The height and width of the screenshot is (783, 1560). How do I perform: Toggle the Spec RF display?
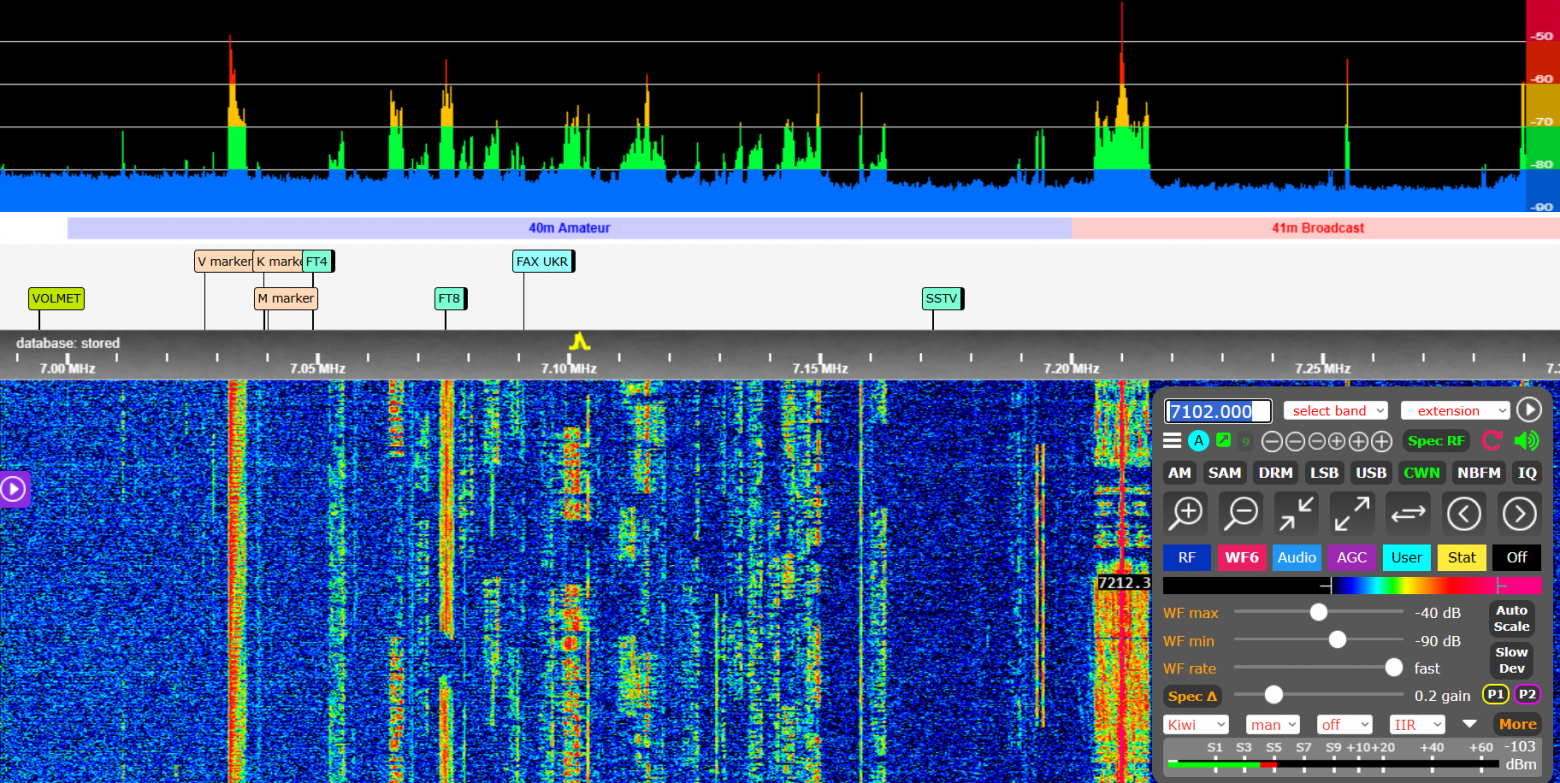[1436, 440]
